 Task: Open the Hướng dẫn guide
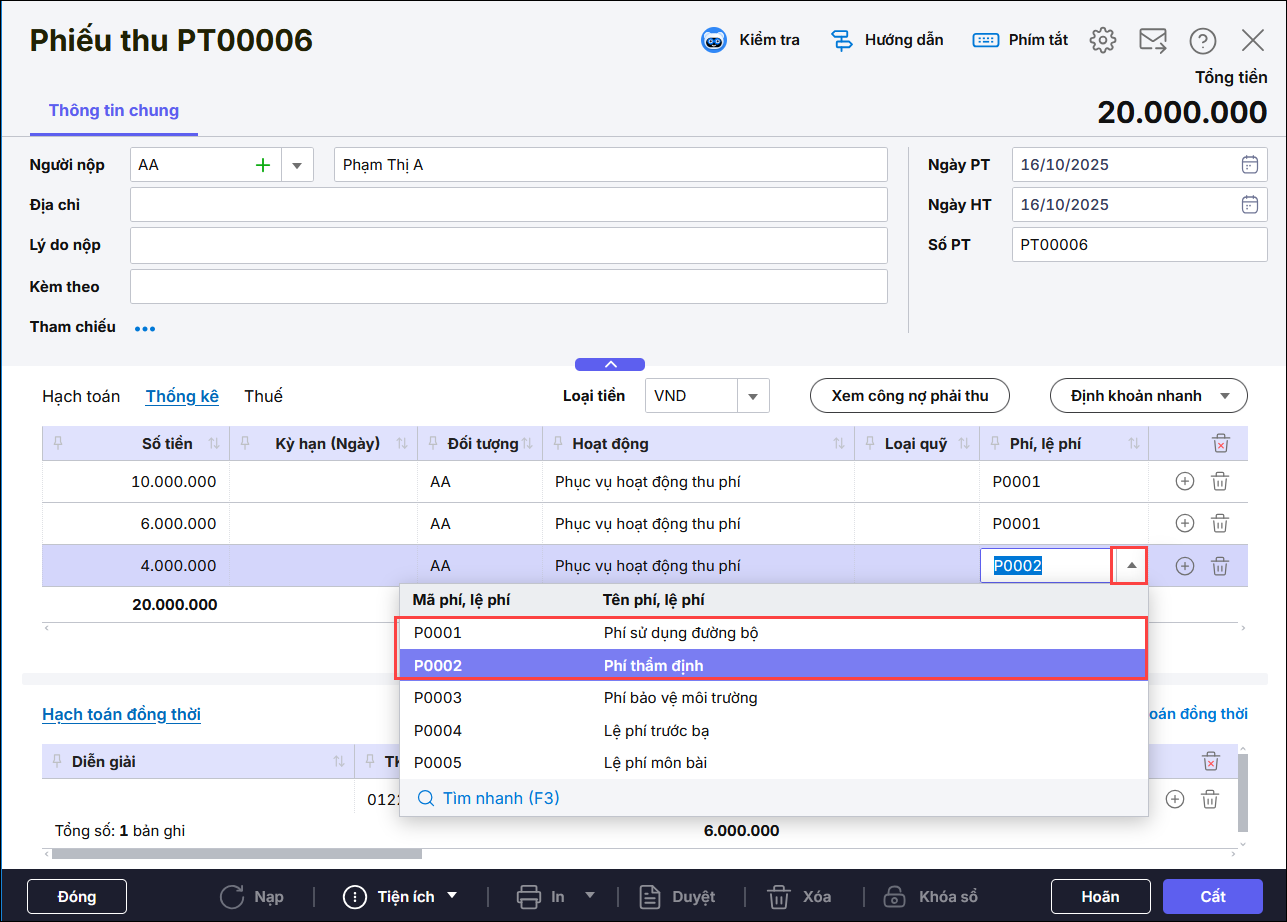pos(842,41)
